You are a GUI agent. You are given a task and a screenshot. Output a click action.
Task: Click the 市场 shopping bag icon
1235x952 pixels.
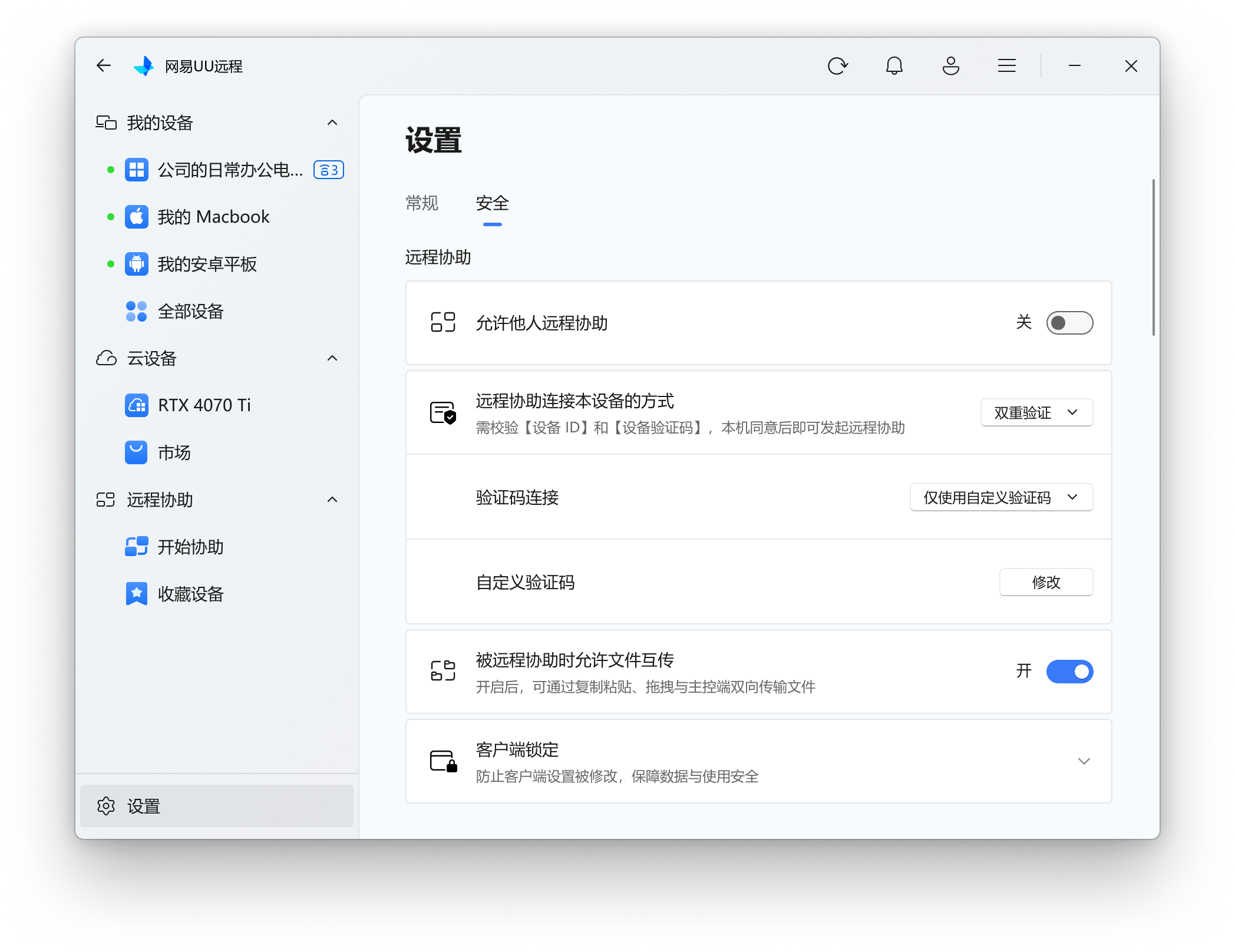pyautogui.click(x=137, y=452)
